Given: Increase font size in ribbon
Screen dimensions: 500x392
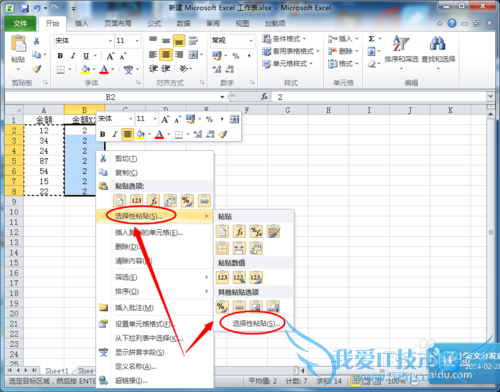Looking at the screenshot, I should coord(110,56).
